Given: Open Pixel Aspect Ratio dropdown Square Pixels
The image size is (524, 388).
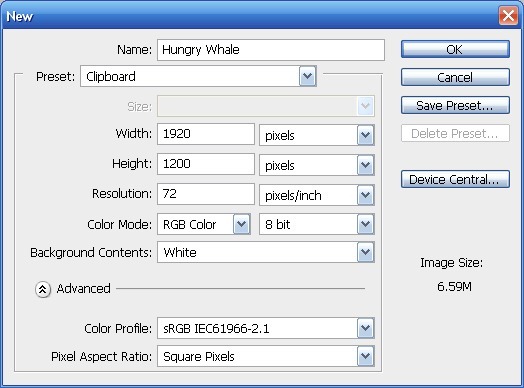Looking at the screenshot, I should pyautogui.click(x=266, y=356).
